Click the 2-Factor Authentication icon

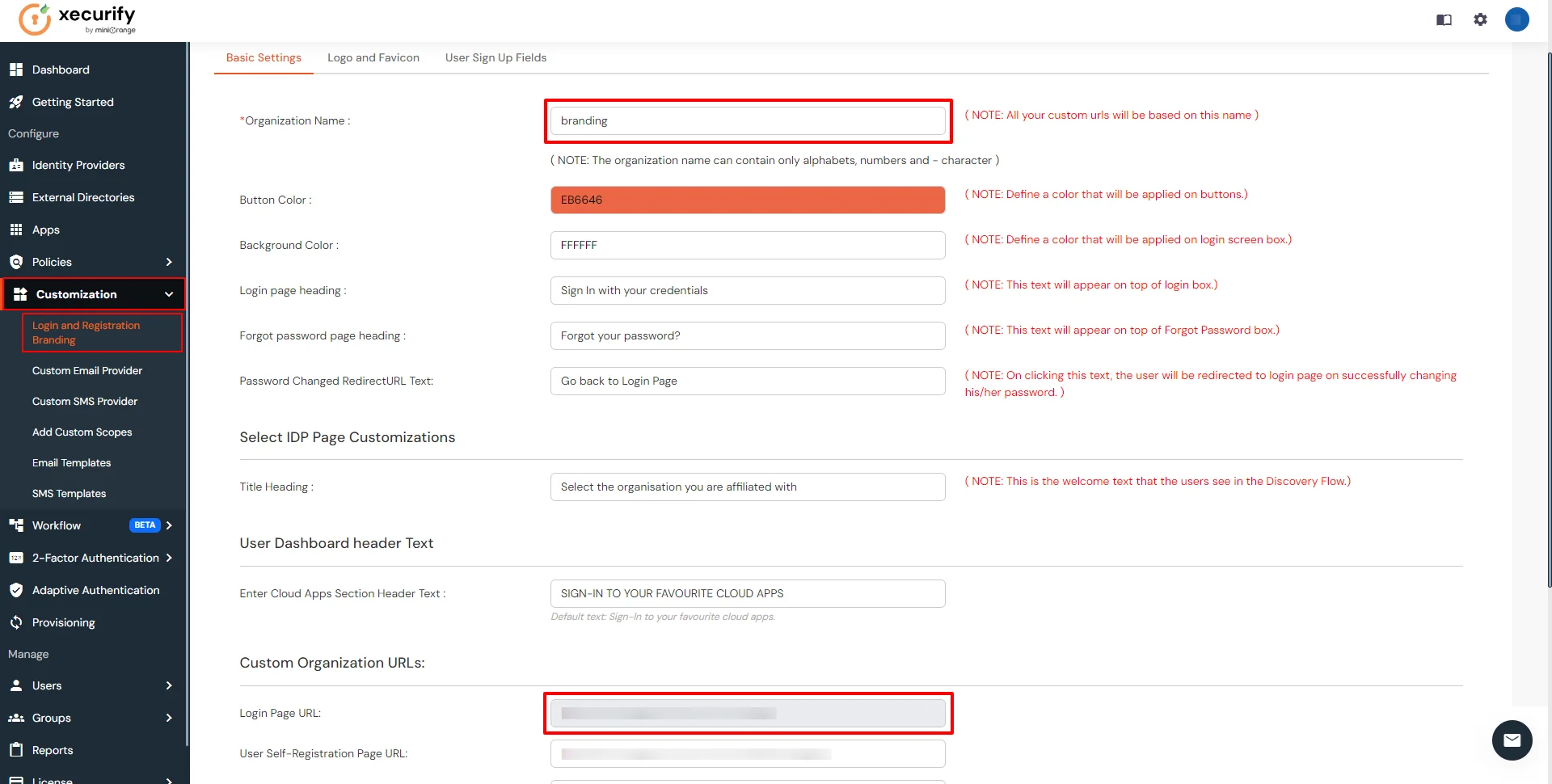click(x=16, y=558)
